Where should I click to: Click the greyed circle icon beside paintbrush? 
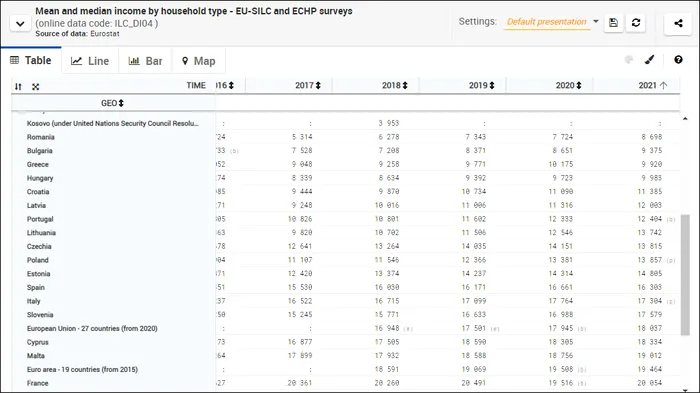(x=629, y=60)
